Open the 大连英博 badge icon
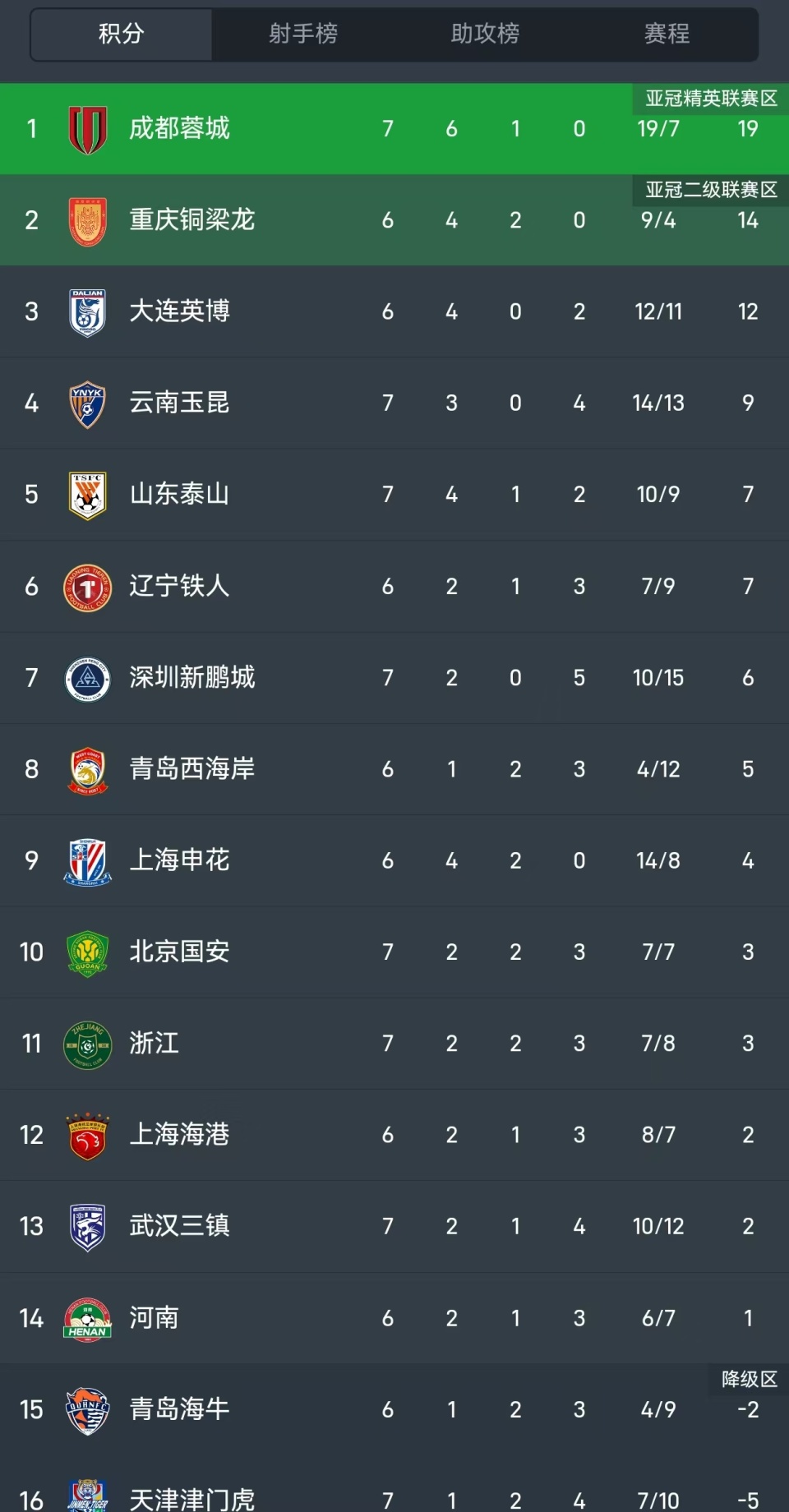789x1512 pixels. [87, 312]
